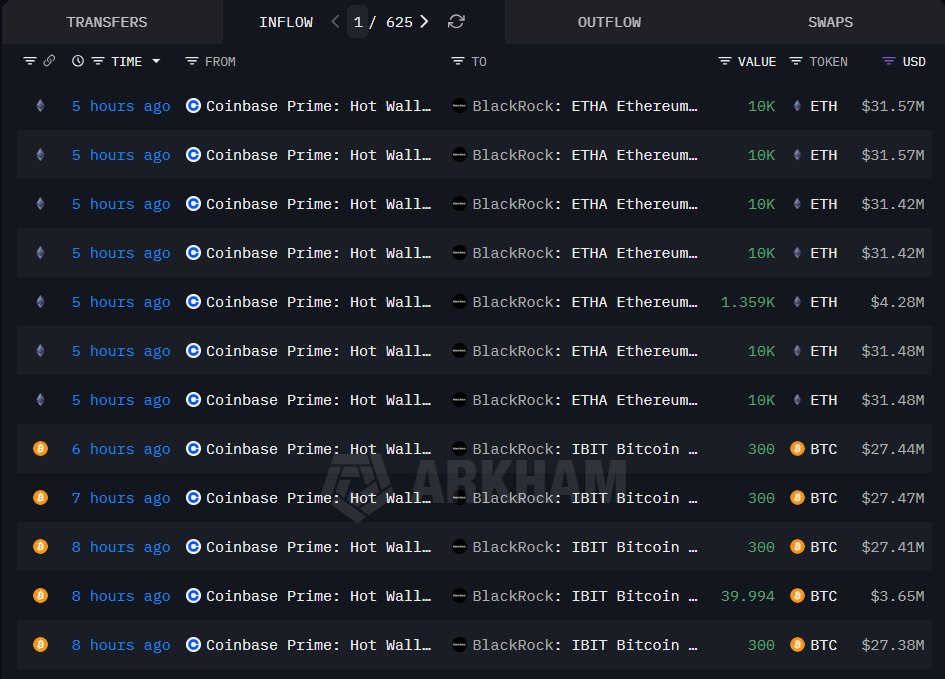Viewport: 945px width, 679px height.
Task: Click the clock icon next to TIME
Action: click(x=78, y=61)
